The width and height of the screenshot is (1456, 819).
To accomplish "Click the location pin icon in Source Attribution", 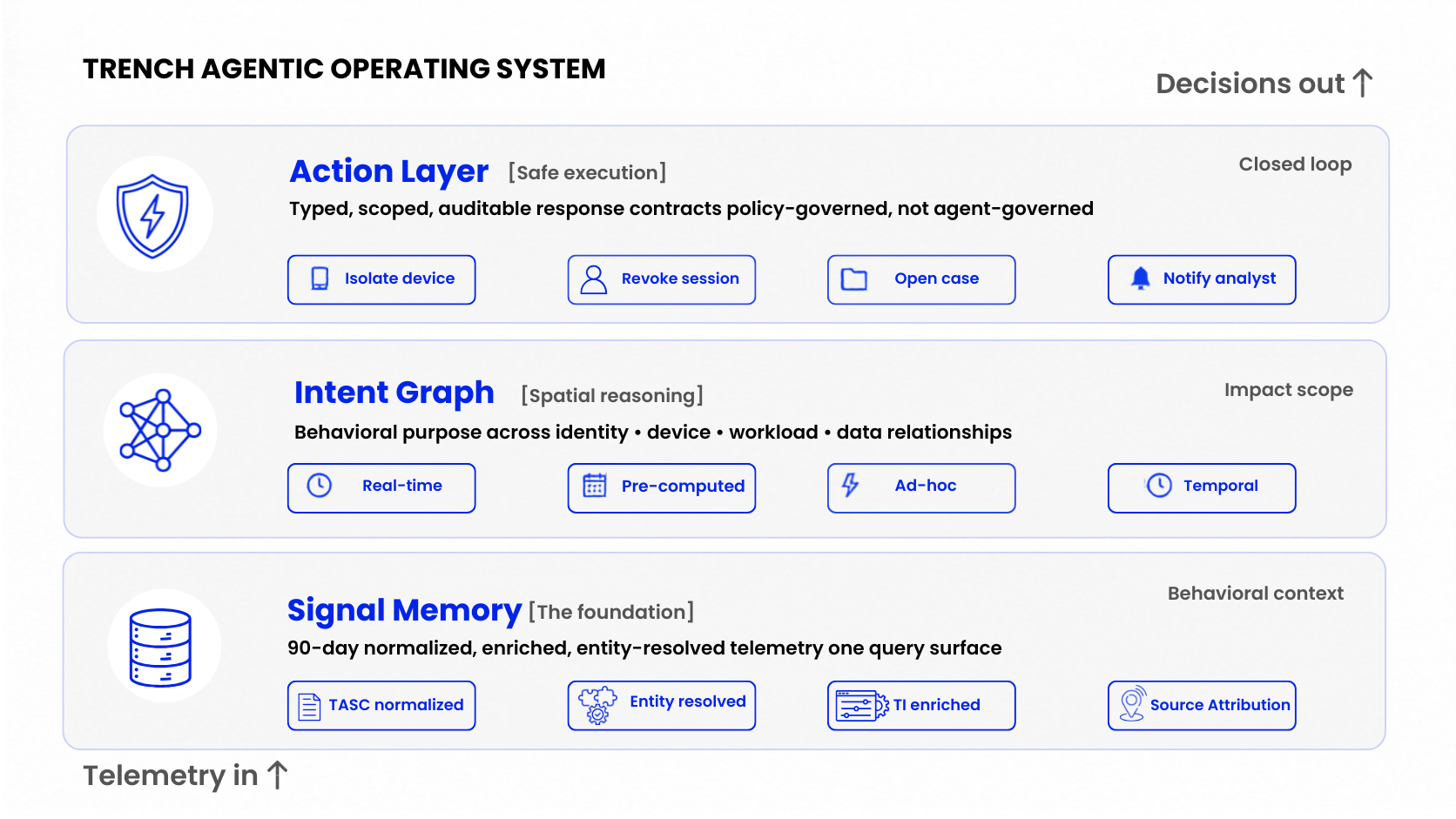I will click(1132, 704).
